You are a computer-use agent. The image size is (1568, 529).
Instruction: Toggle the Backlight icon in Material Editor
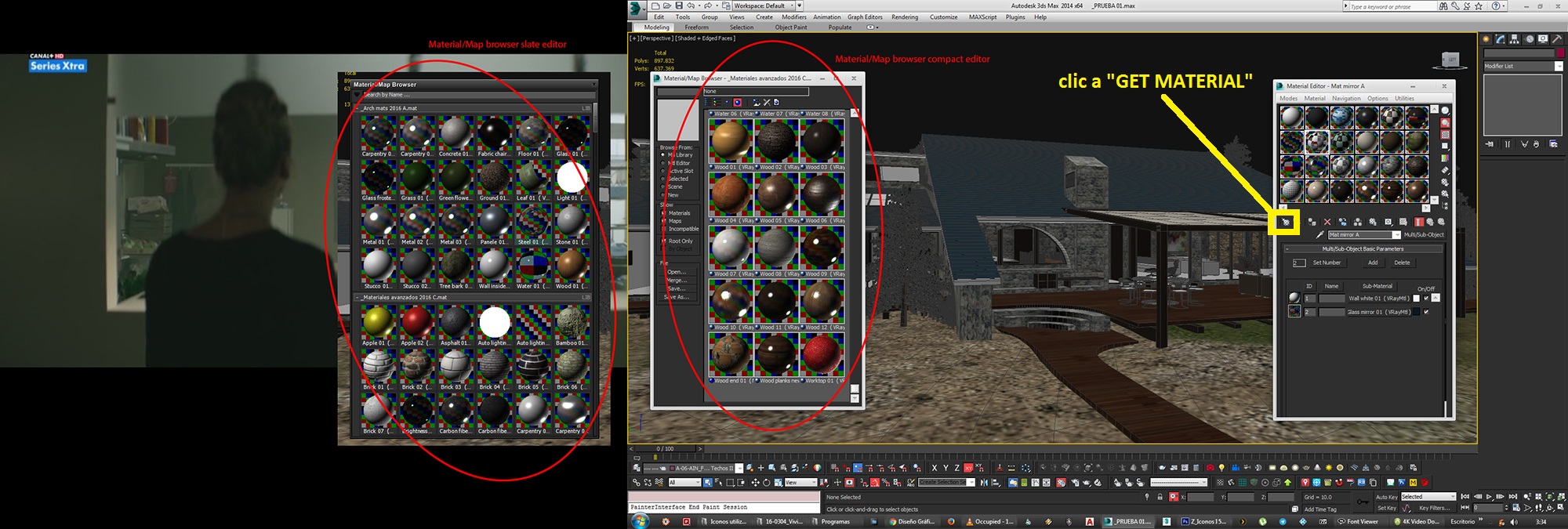pos(1445,122)
